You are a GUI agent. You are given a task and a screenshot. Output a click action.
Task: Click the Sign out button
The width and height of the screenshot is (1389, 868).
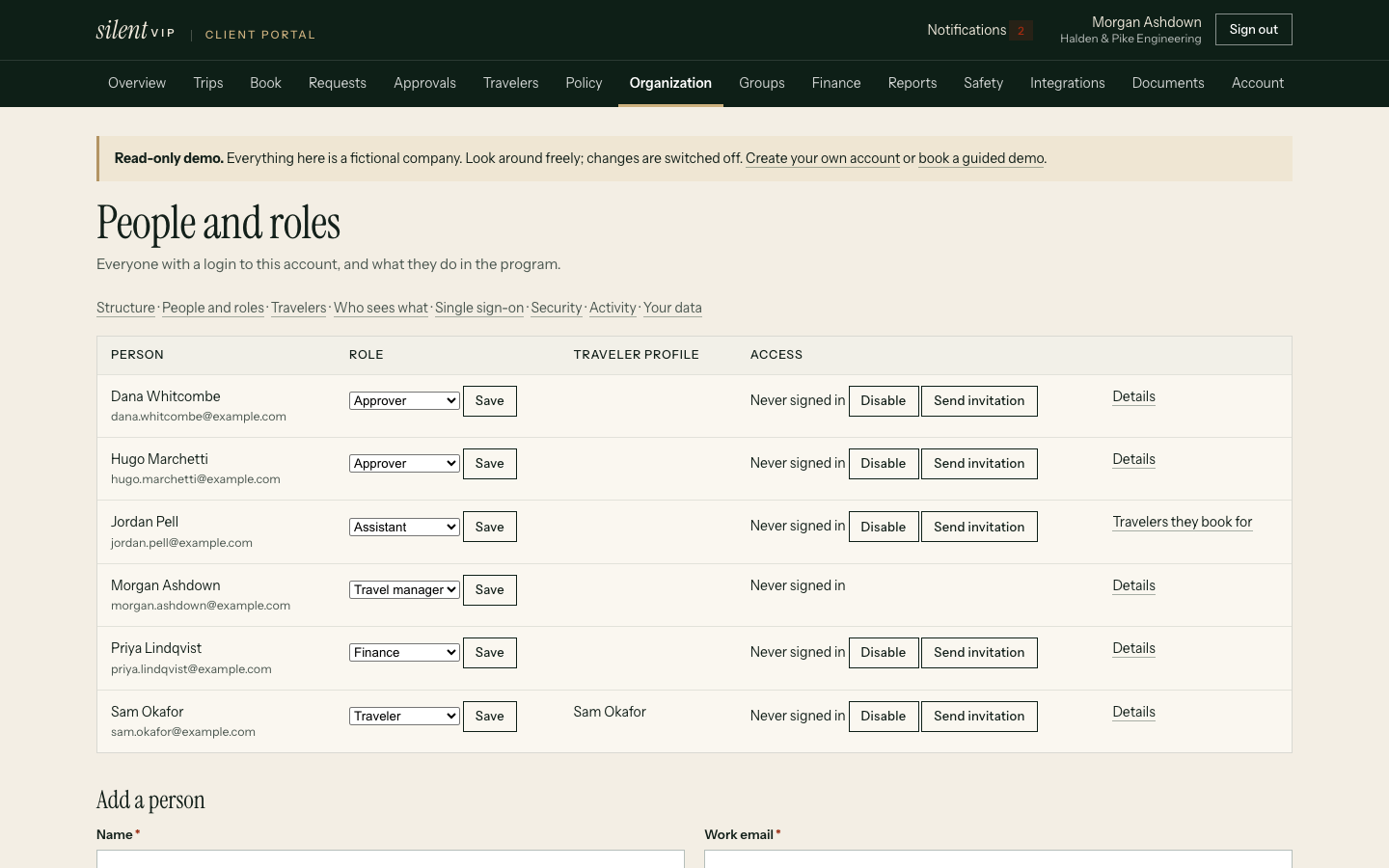(1254, 30)
